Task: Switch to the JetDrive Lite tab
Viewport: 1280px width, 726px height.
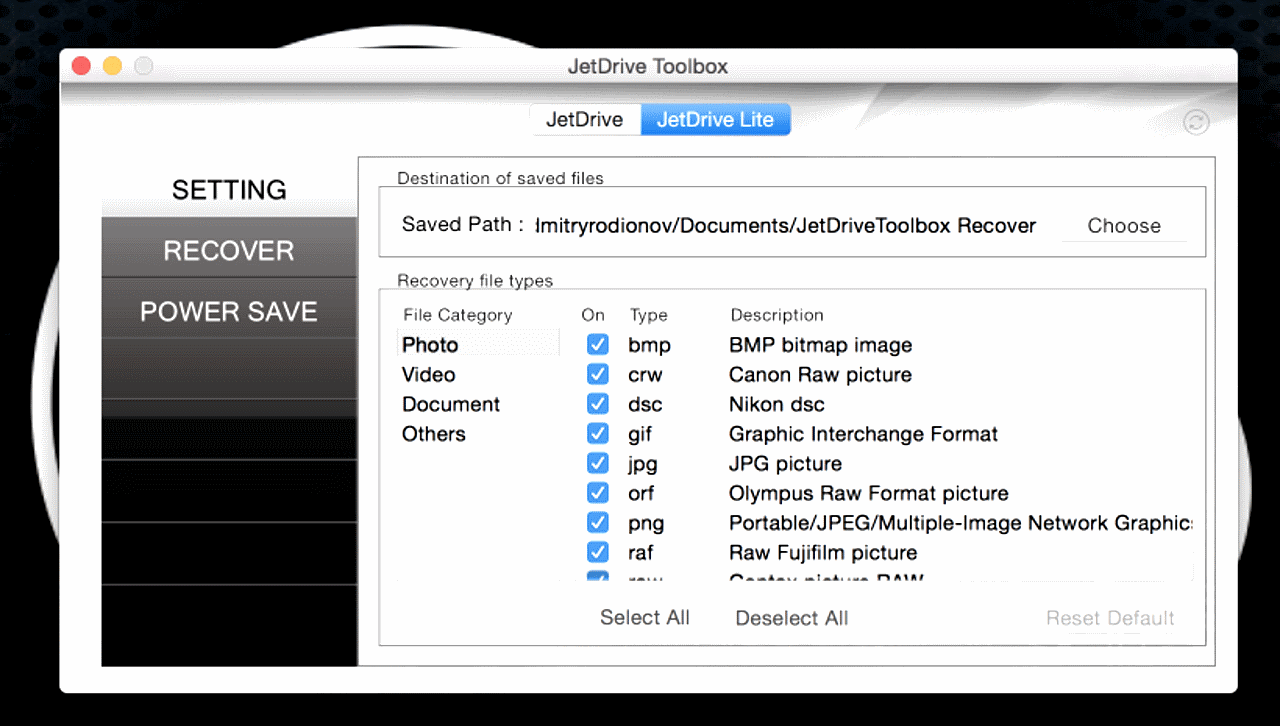Action: (715, 119)
